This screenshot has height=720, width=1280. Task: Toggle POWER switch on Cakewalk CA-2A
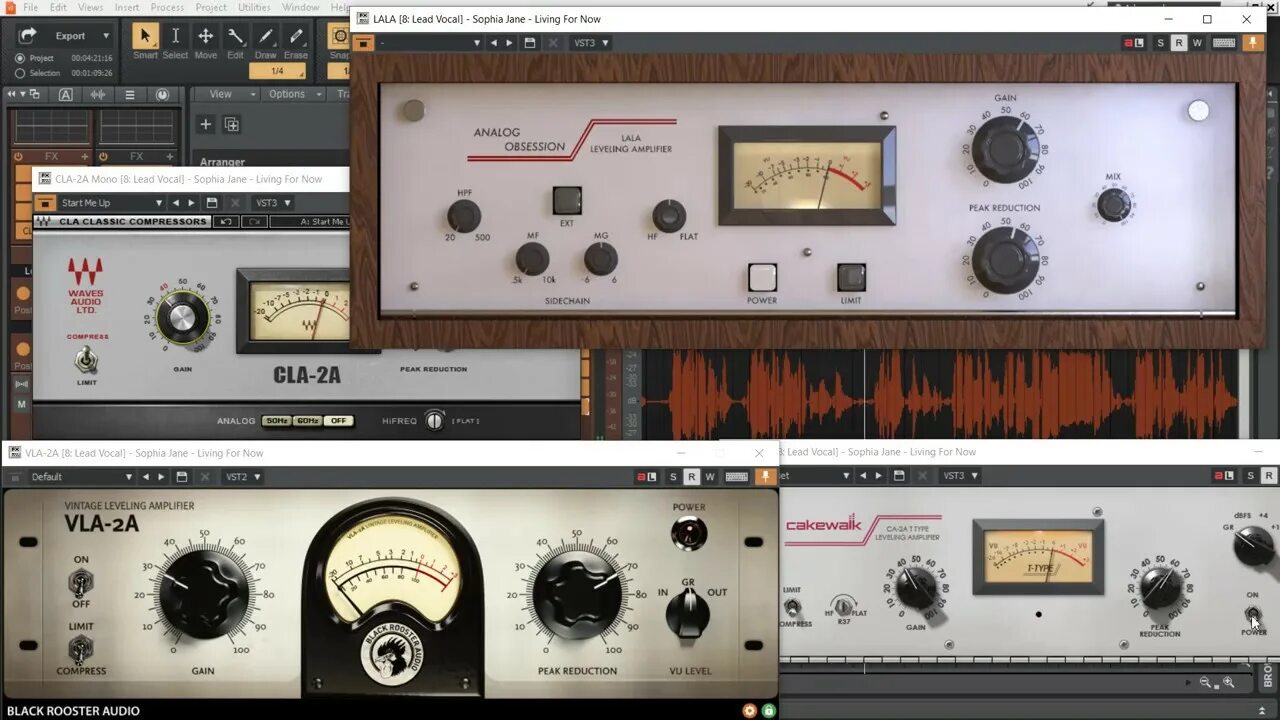tap(1253, 614)
